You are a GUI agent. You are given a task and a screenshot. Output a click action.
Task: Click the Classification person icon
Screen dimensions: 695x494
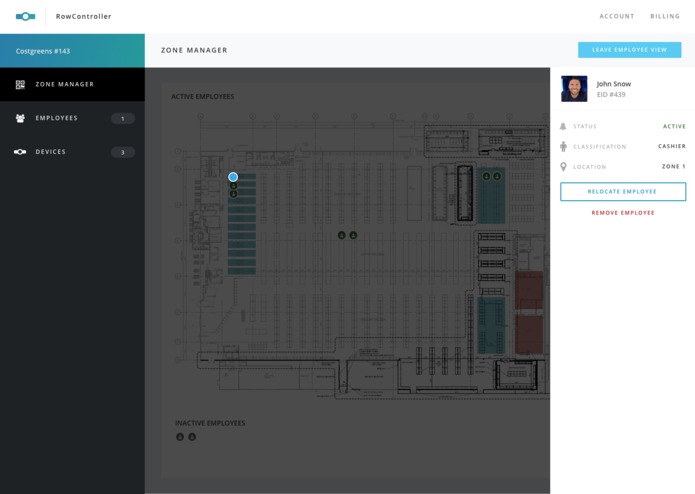coord(563,146)
